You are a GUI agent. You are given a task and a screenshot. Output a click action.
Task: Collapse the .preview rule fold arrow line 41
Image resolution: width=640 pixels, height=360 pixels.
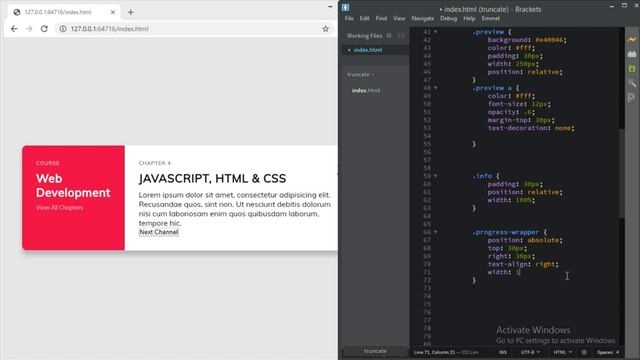436,31
